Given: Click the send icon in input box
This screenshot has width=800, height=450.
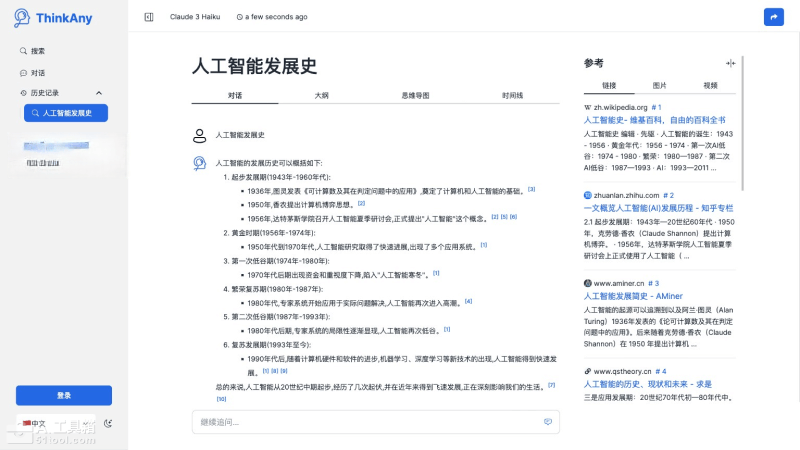Looking at the screenshot, I should coord(547,422).
